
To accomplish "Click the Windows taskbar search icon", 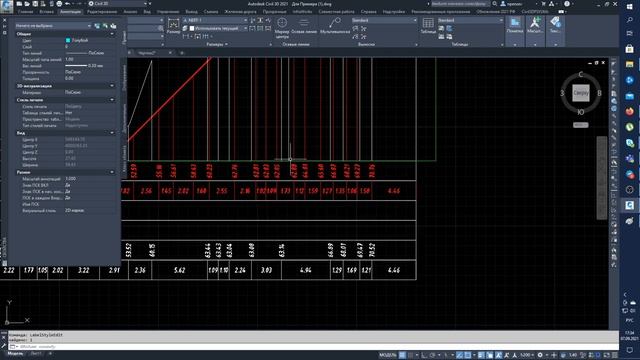I will click(x=629, y=20).
